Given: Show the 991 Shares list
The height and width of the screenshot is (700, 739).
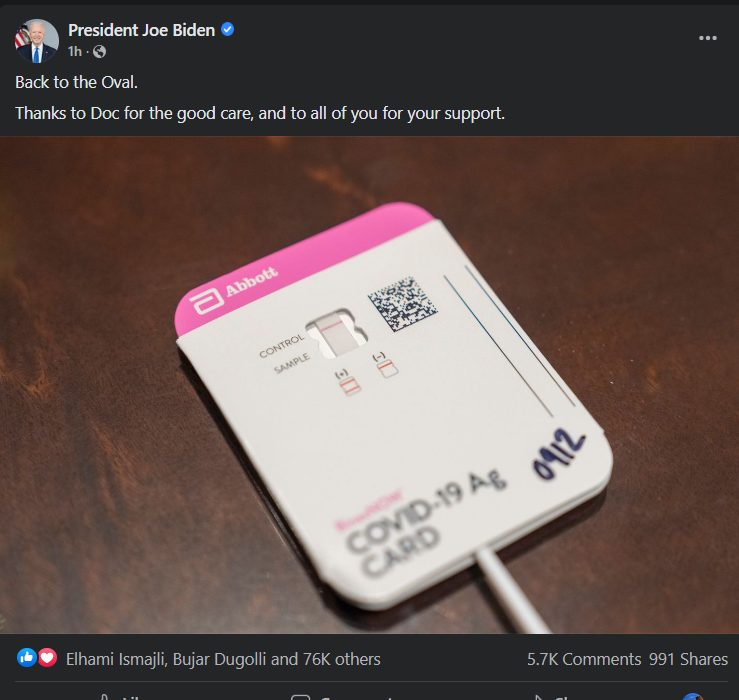Looking at the screenshot, I should point(688,659).
